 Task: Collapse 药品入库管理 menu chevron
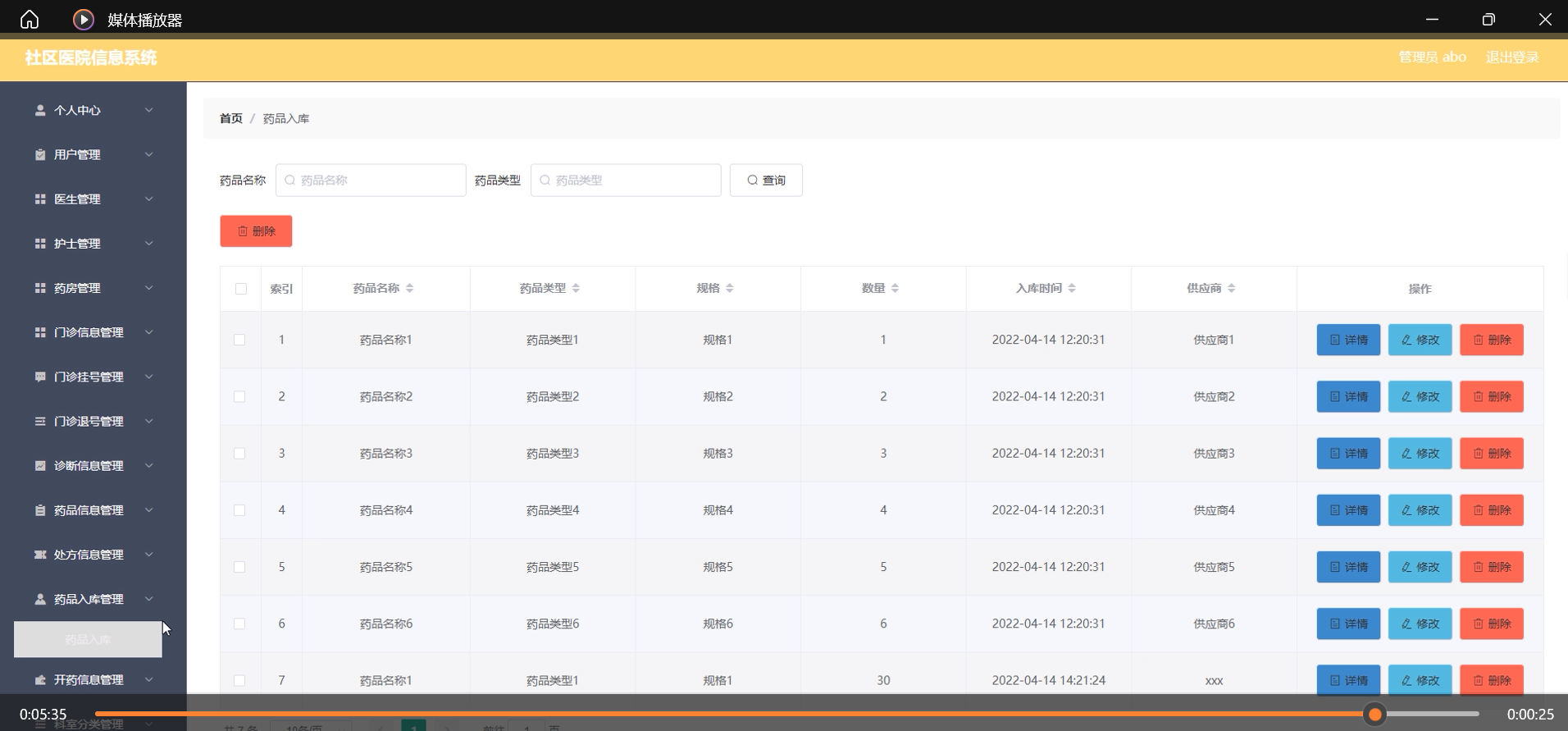[x=149, y=599]
